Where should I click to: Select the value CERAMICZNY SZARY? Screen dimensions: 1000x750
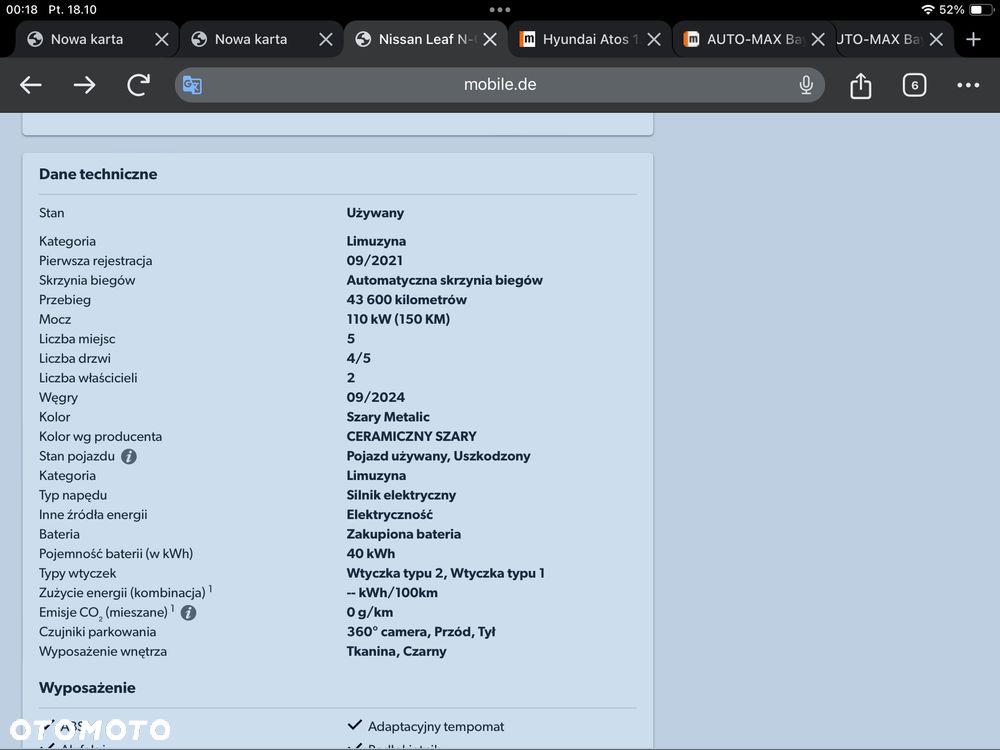[x=411, y=436]
